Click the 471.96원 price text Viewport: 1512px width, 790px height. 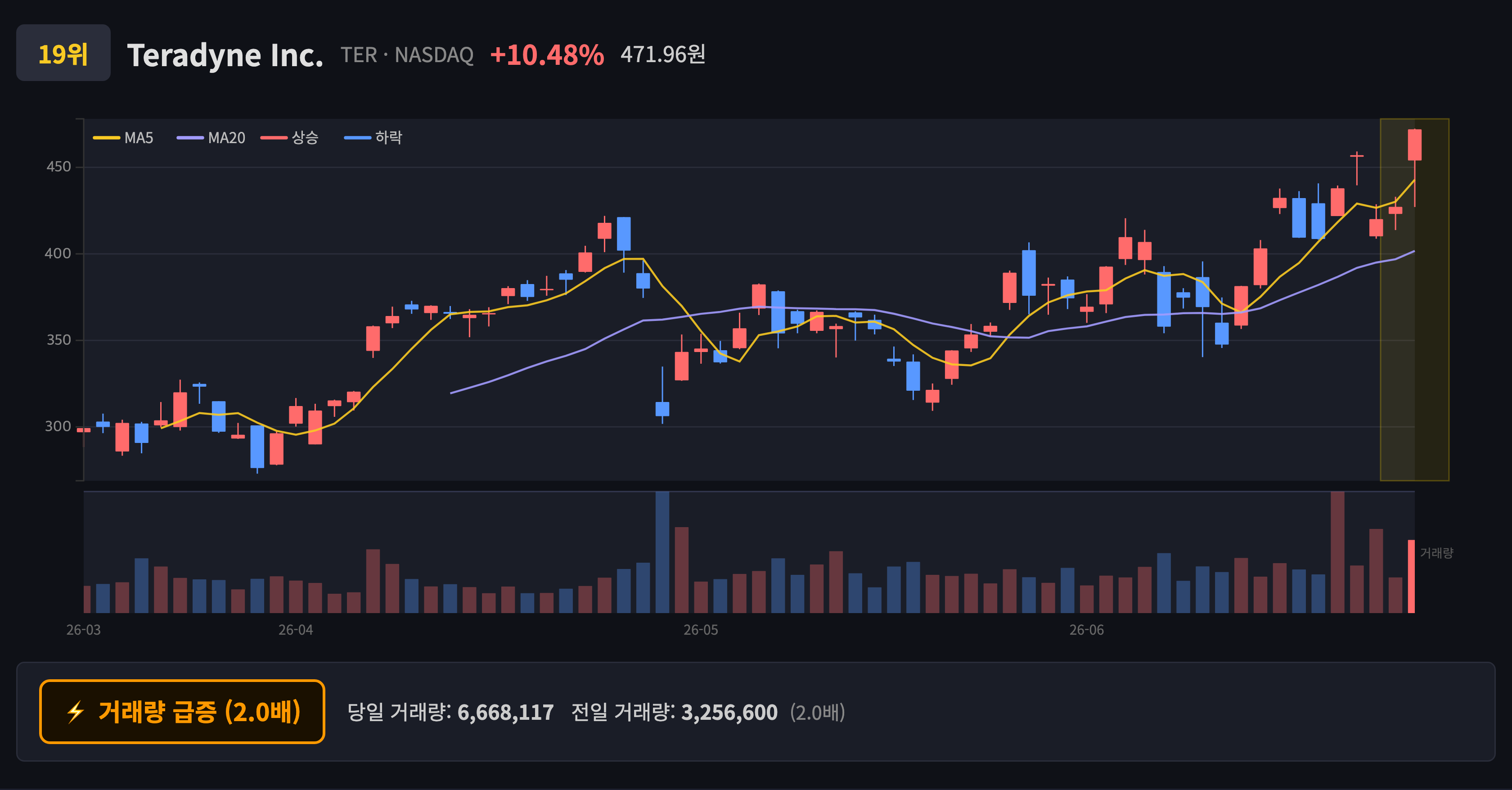[663, 54]
